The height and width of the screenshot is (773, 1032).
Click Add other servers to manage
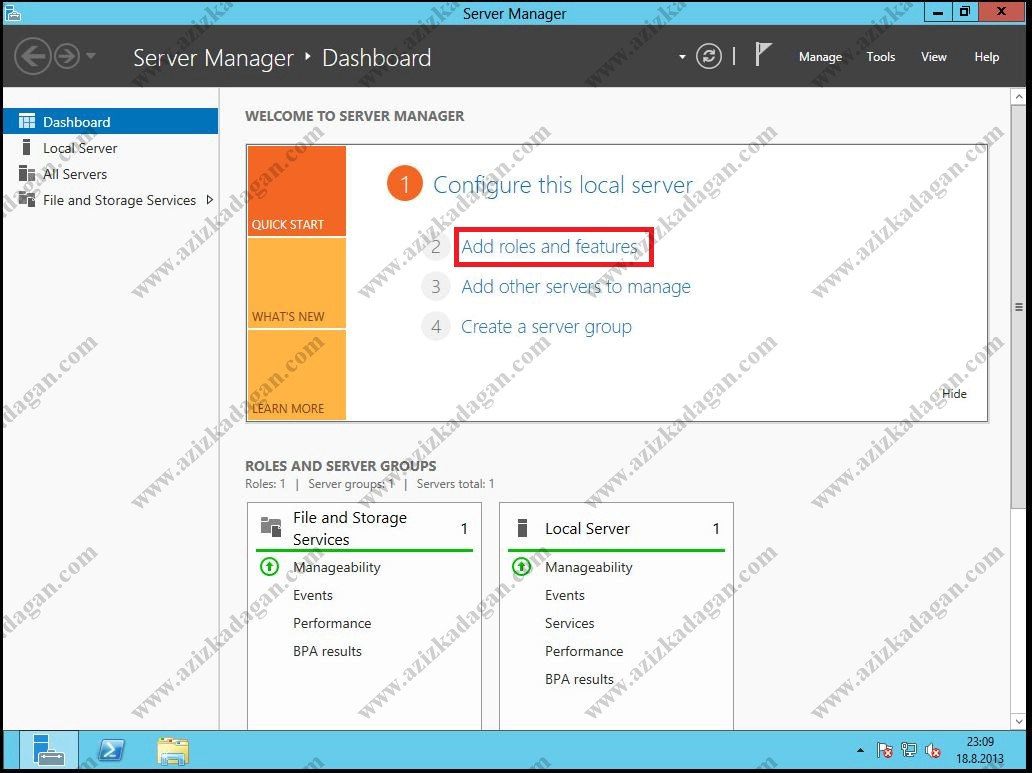click(x=575, y=287)
